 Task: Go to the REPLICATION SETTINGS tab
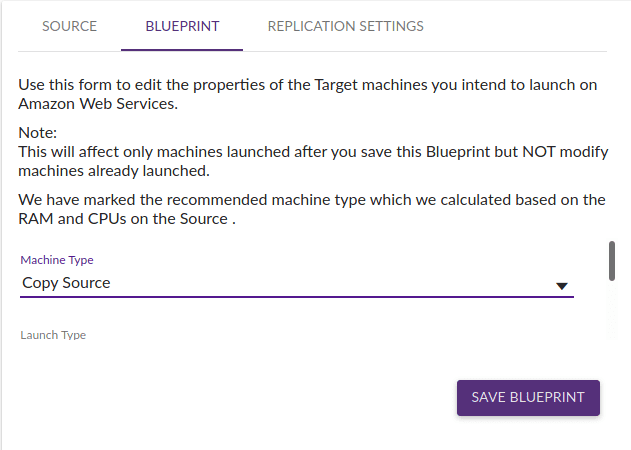[x=345, y=26]
